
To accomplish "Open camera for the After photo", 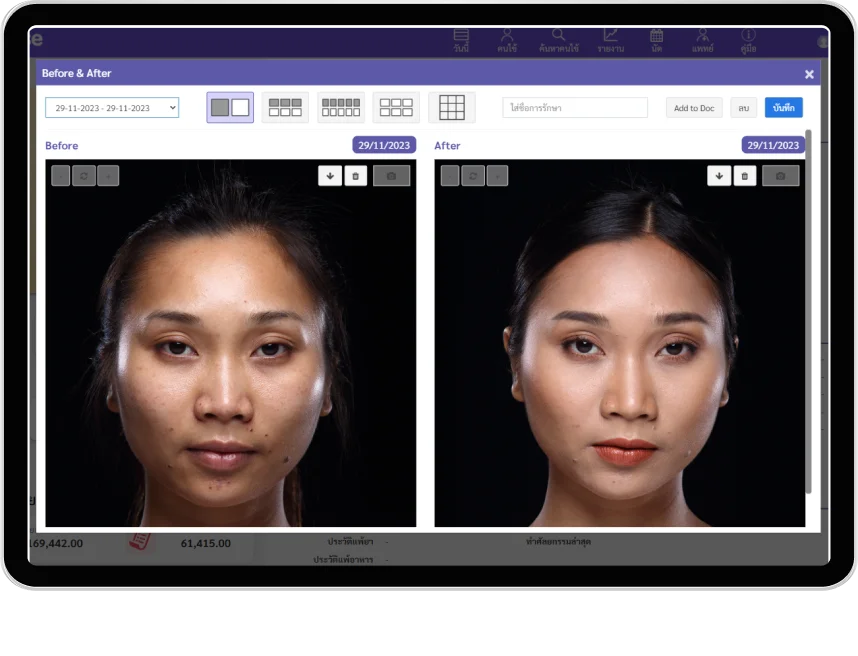I will 780,176.
